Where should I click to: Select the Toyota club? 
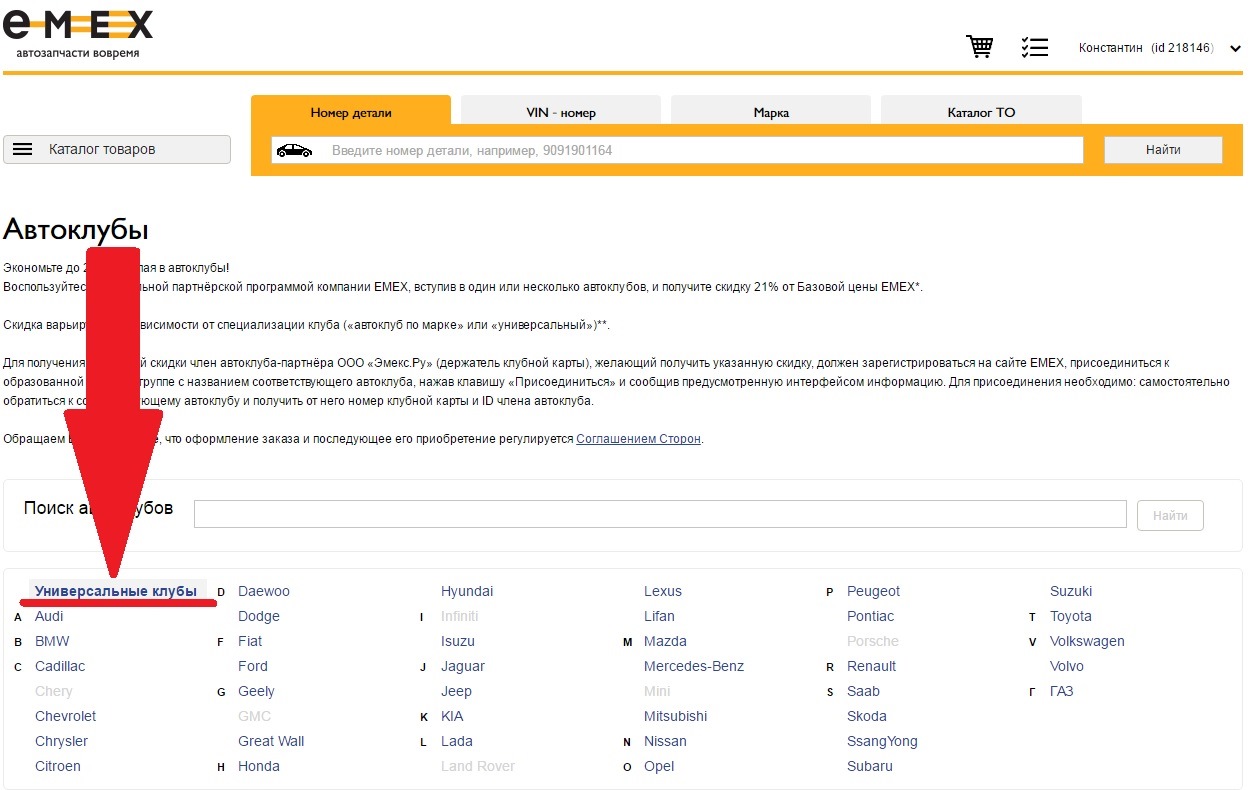click(1071, 616)
